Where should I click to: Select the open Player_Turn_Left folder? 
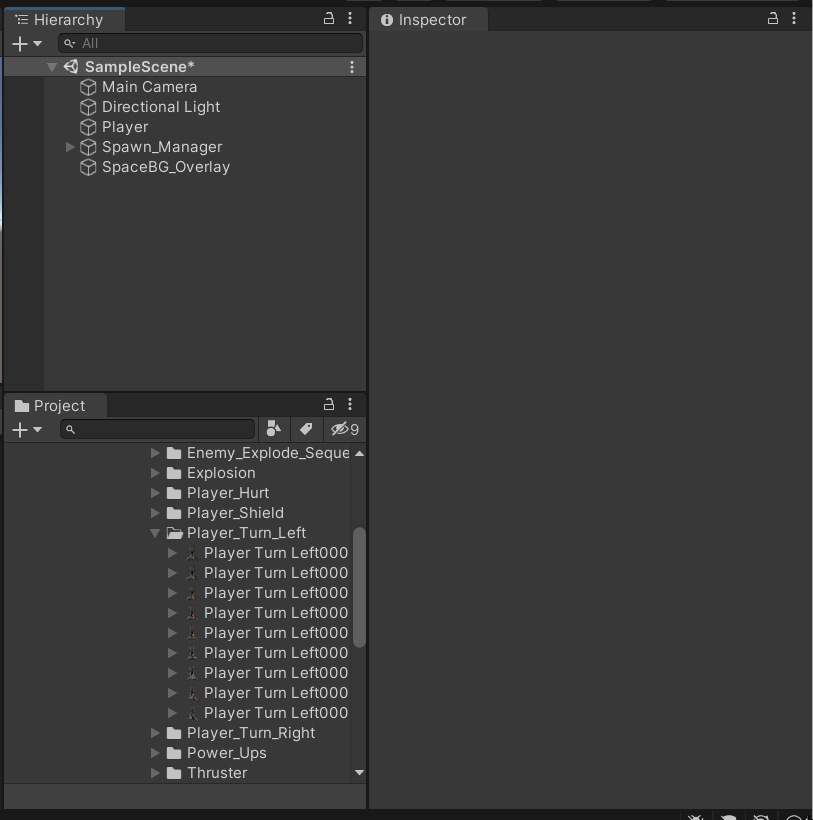click(x=246, y=533)
